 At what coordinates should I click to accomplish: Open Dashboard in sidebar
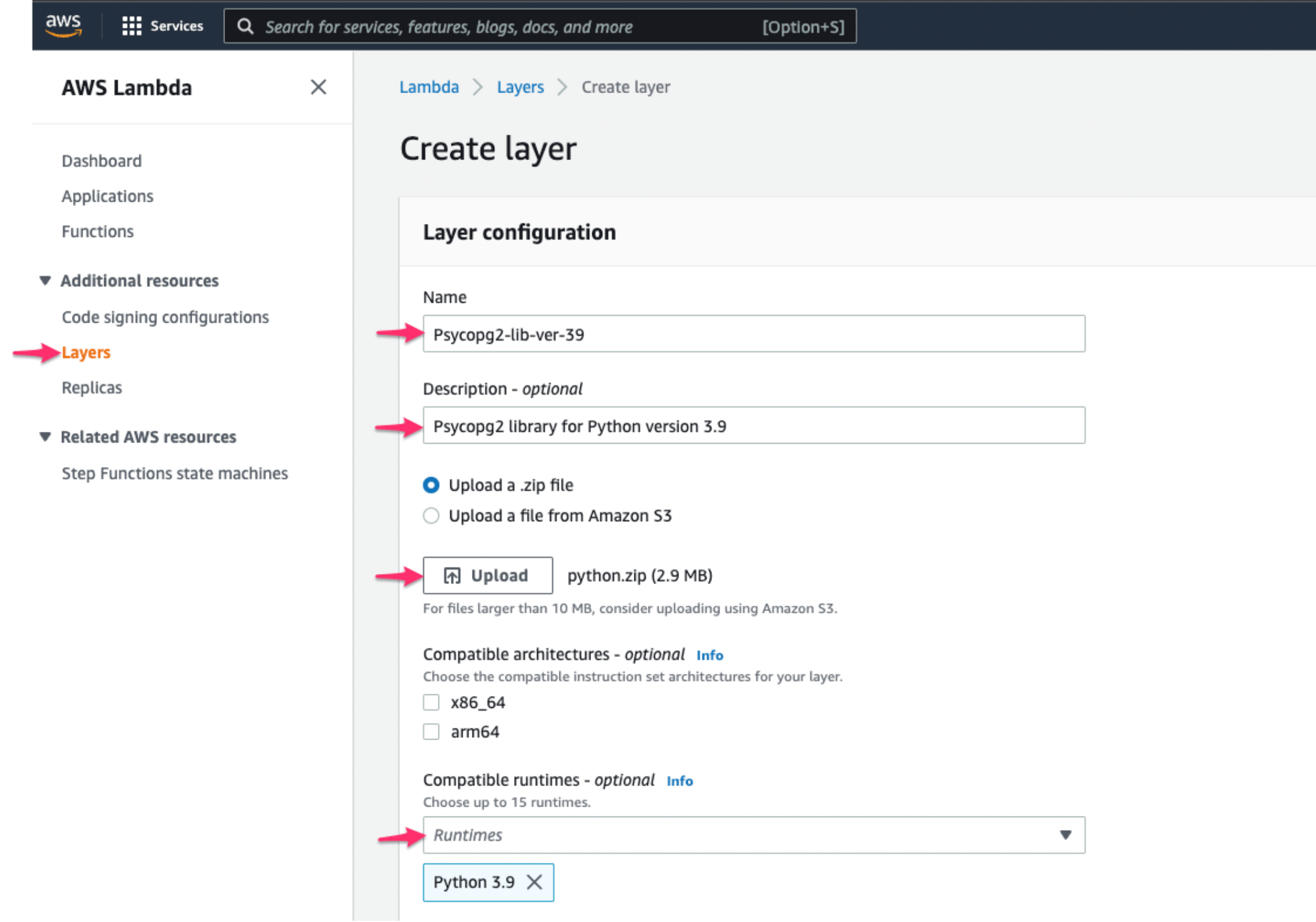(x=102, y=161)
